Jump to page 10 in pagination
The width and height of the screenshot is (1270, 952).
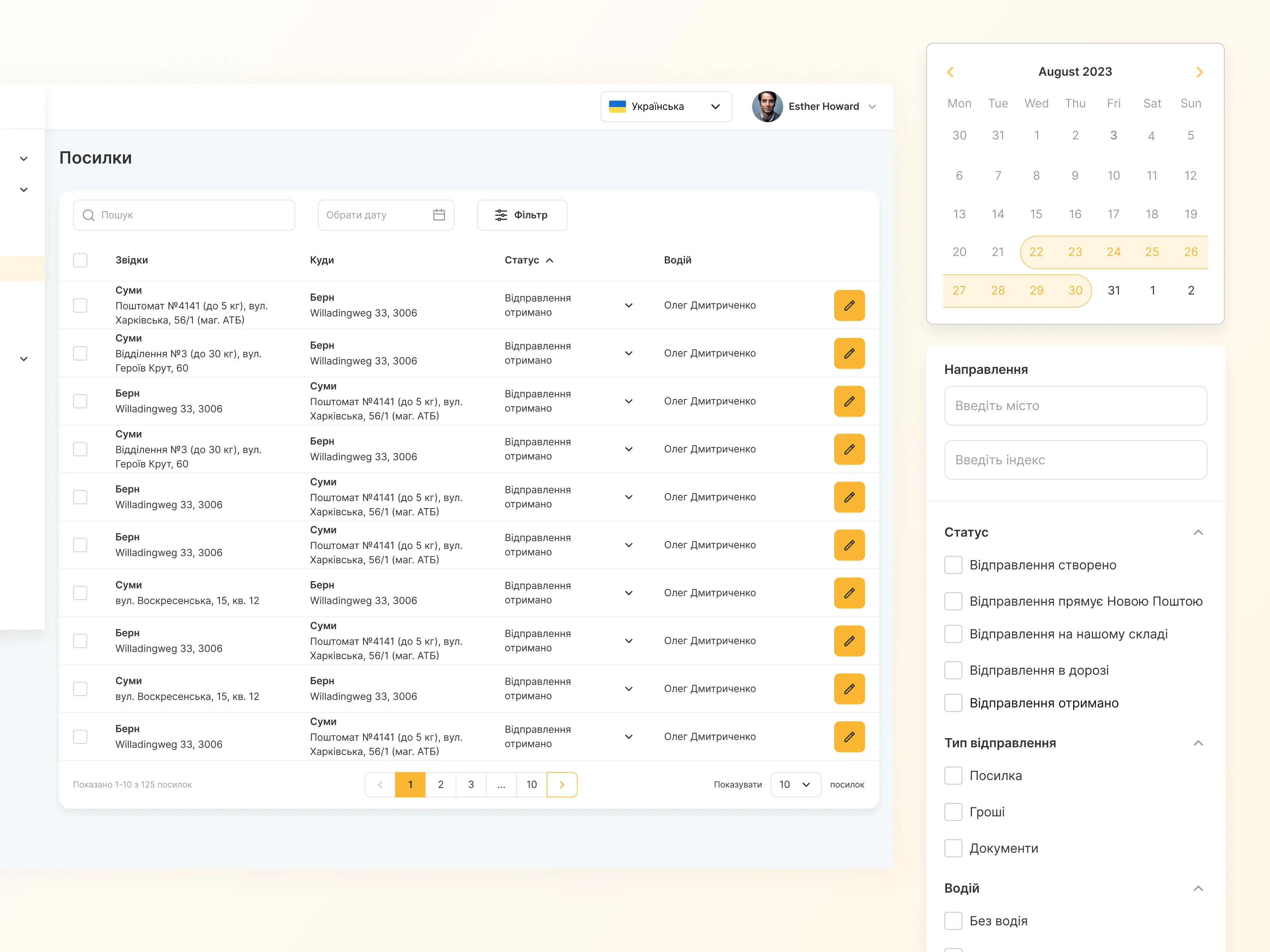(531, 785)
